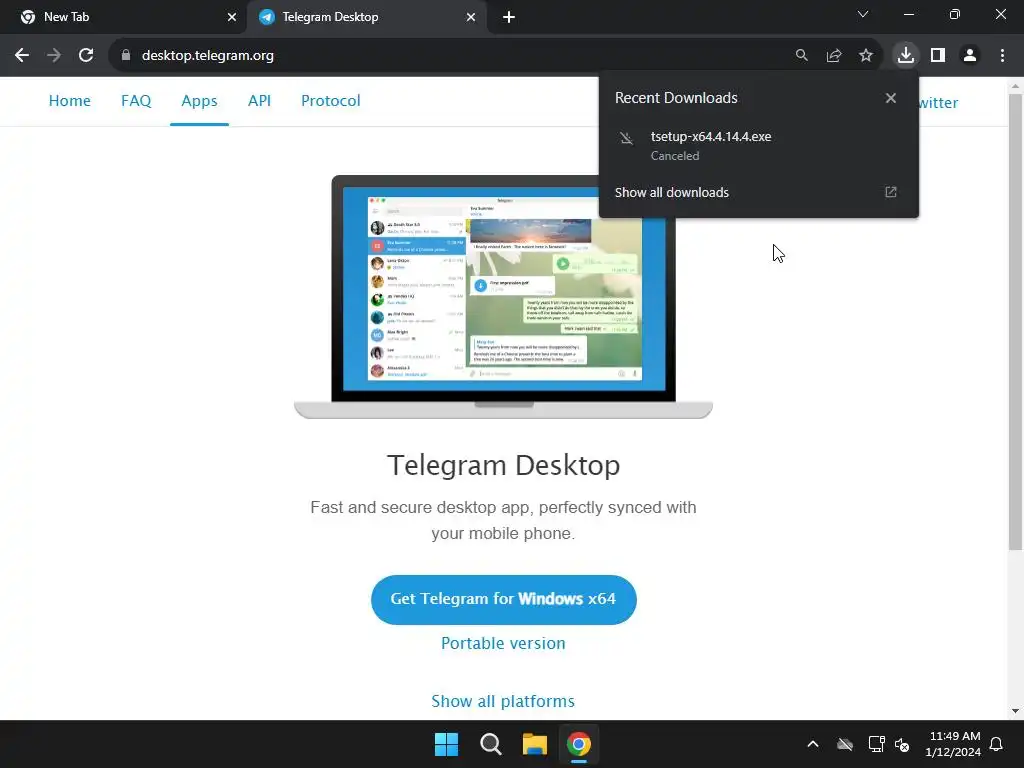Image resolution: width=1024 pixels, height=768 pixels.
Task: Click the share page icon
Action: coord(834,56)
